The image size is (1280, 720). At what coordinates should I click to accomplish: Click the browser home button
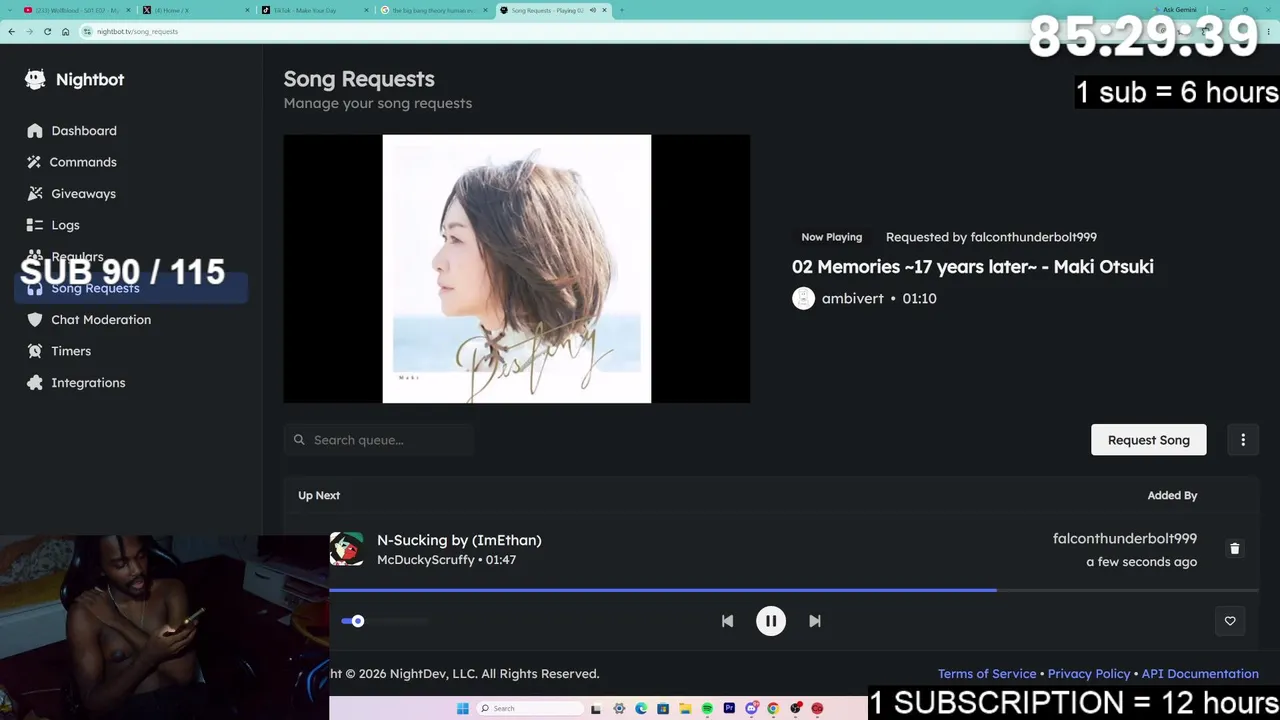pos(65,31)
